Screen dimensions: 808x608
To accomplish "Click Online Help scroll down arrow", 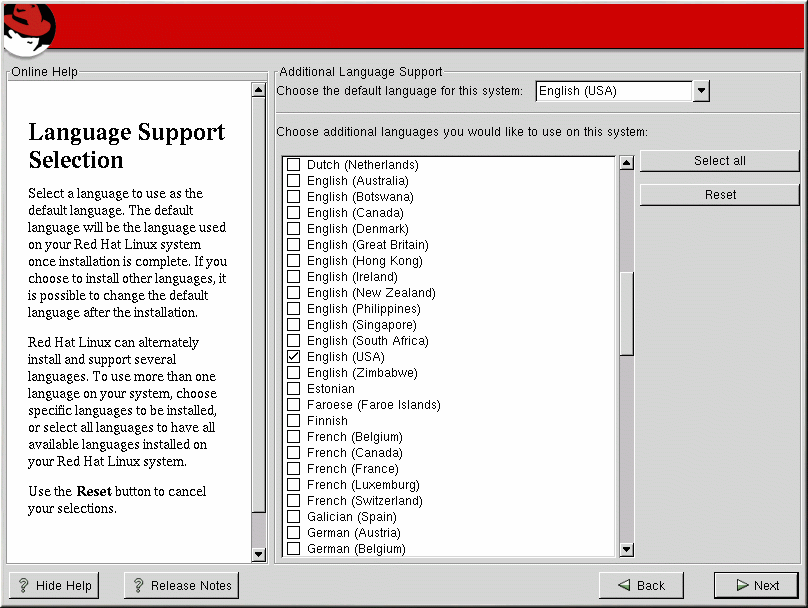I will point(259,554).
